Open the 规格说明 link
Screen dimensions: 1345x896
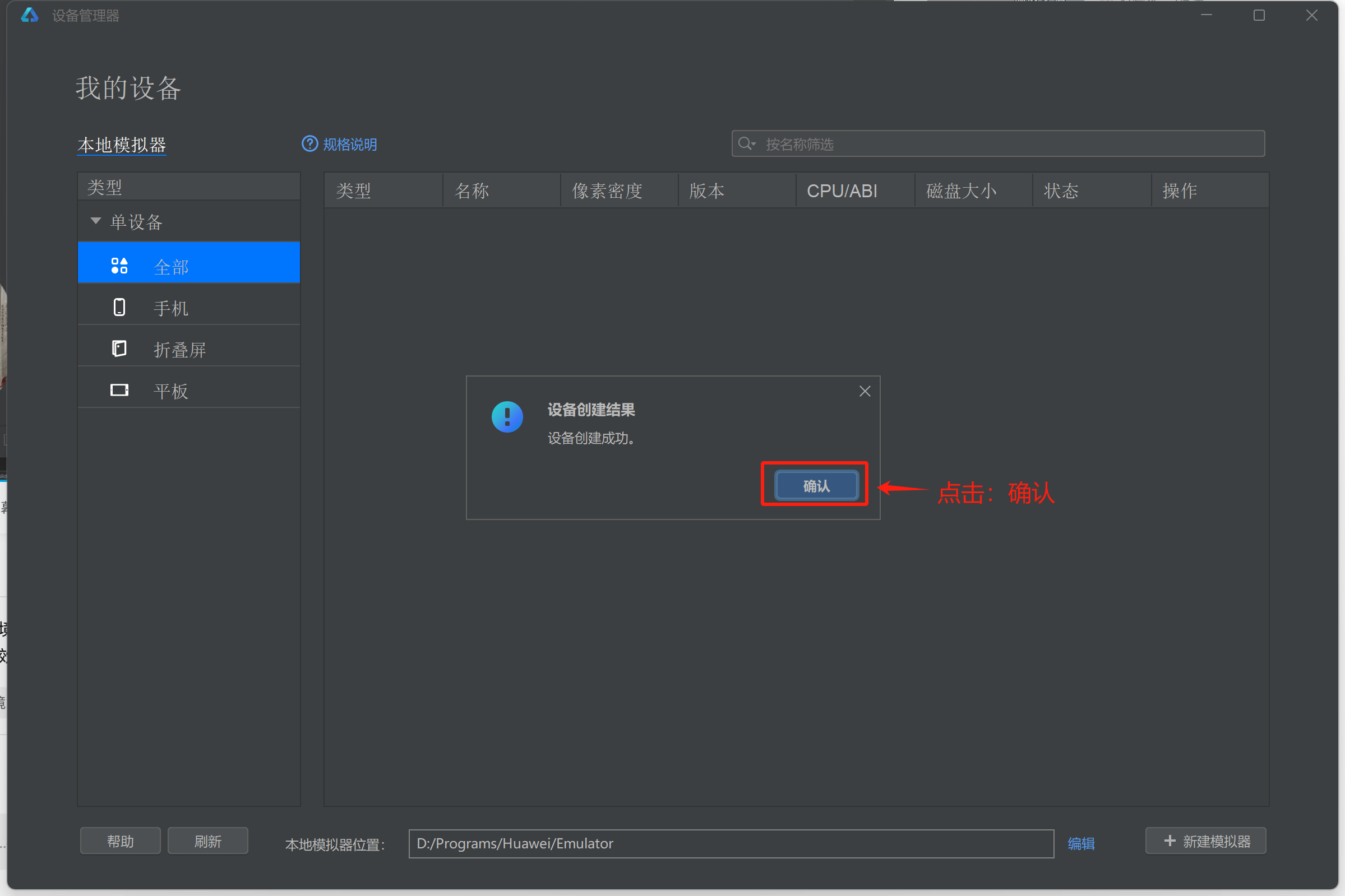pyautogui.click(x=350, y=145)
